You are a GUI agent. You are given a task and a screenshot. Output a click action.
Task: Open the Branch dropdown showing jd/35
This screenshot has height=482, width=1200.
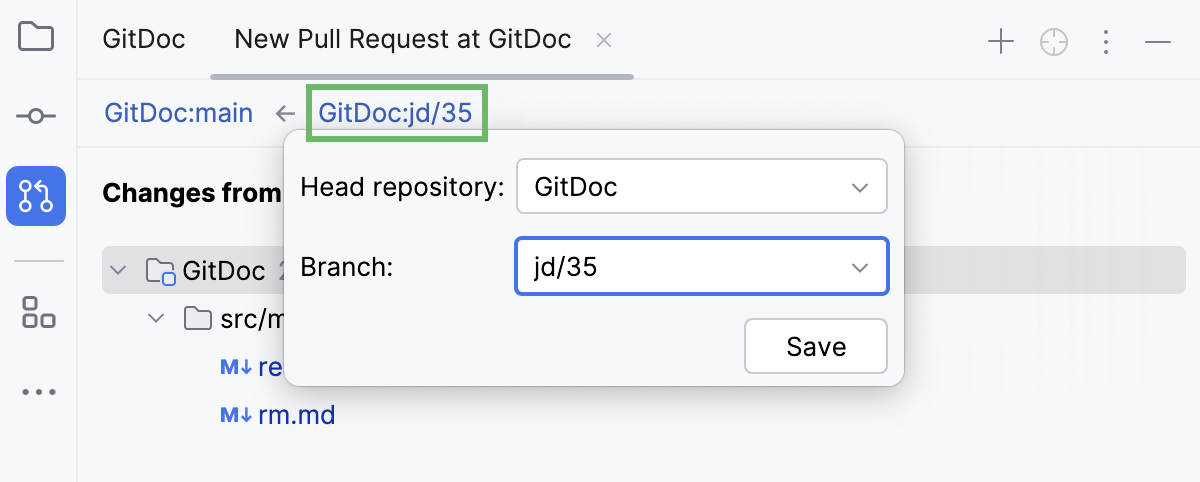pos(701,266)
